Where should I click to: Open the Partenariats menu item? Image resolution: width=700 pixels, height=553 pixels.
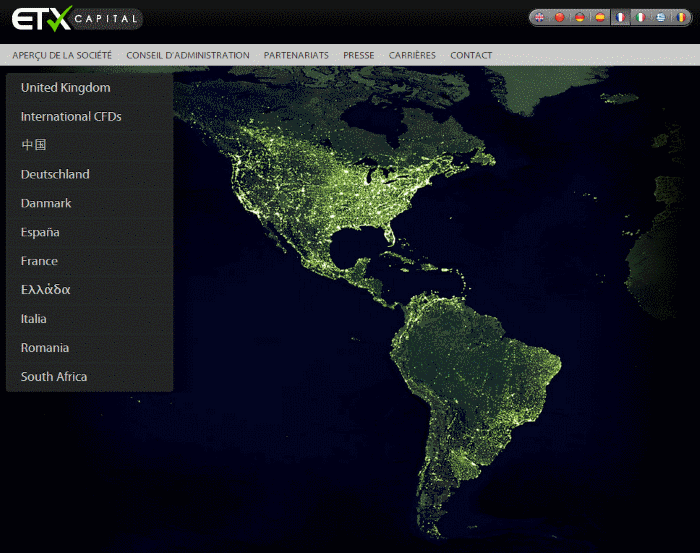pos(296,55)
